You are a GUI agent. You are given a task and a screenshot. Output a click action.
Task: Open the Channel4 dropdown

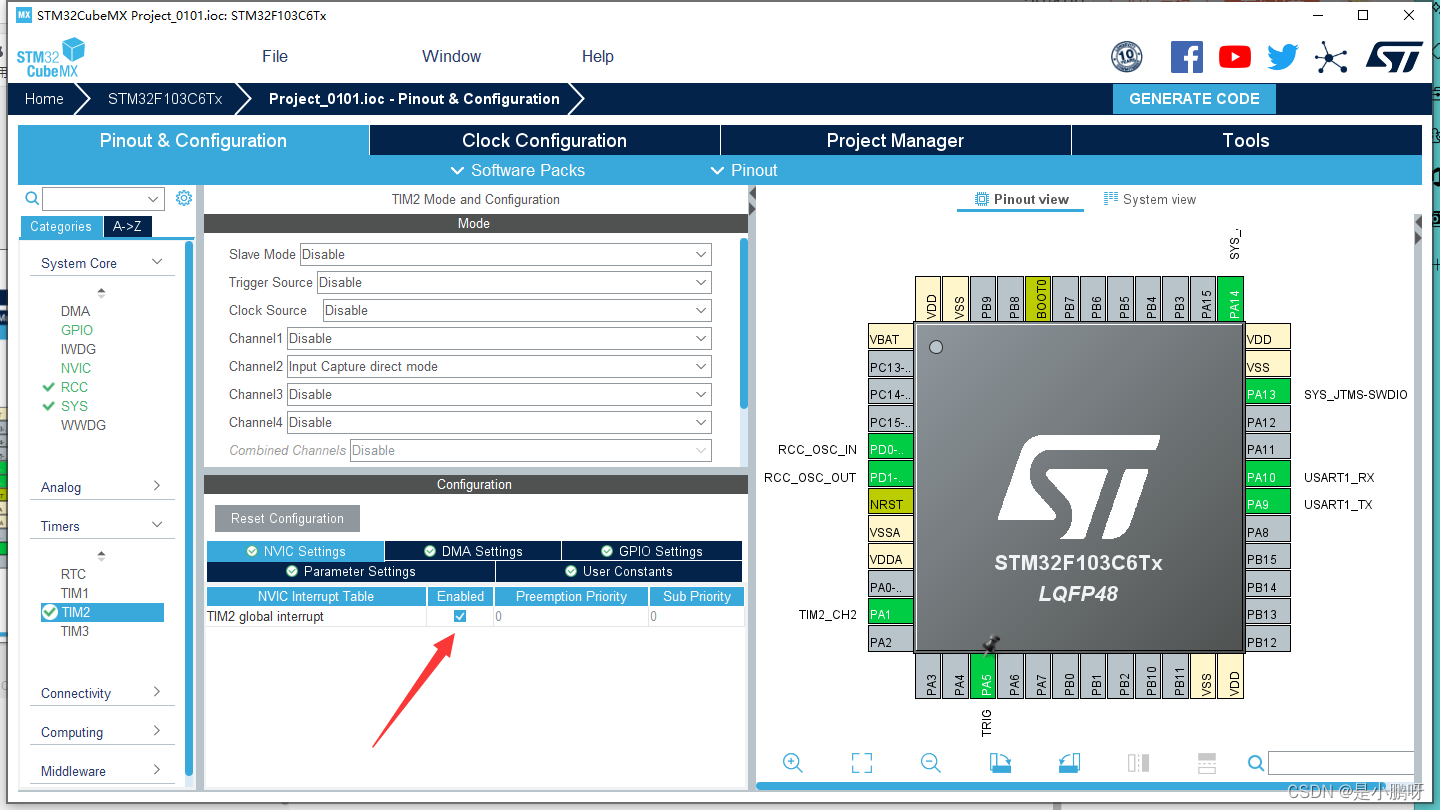click(x=499, y=422)
